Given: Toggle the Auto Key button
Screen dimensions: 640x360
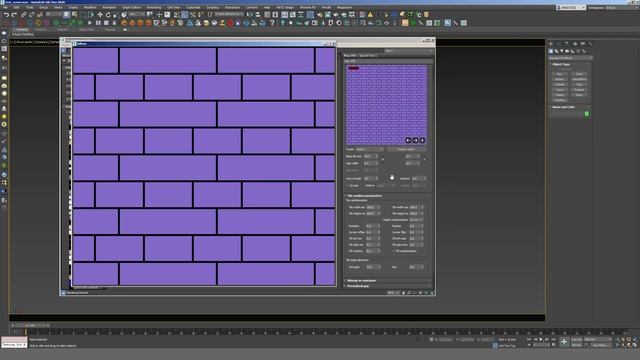Looking at the screenshot, I should [x=577, y=340].
